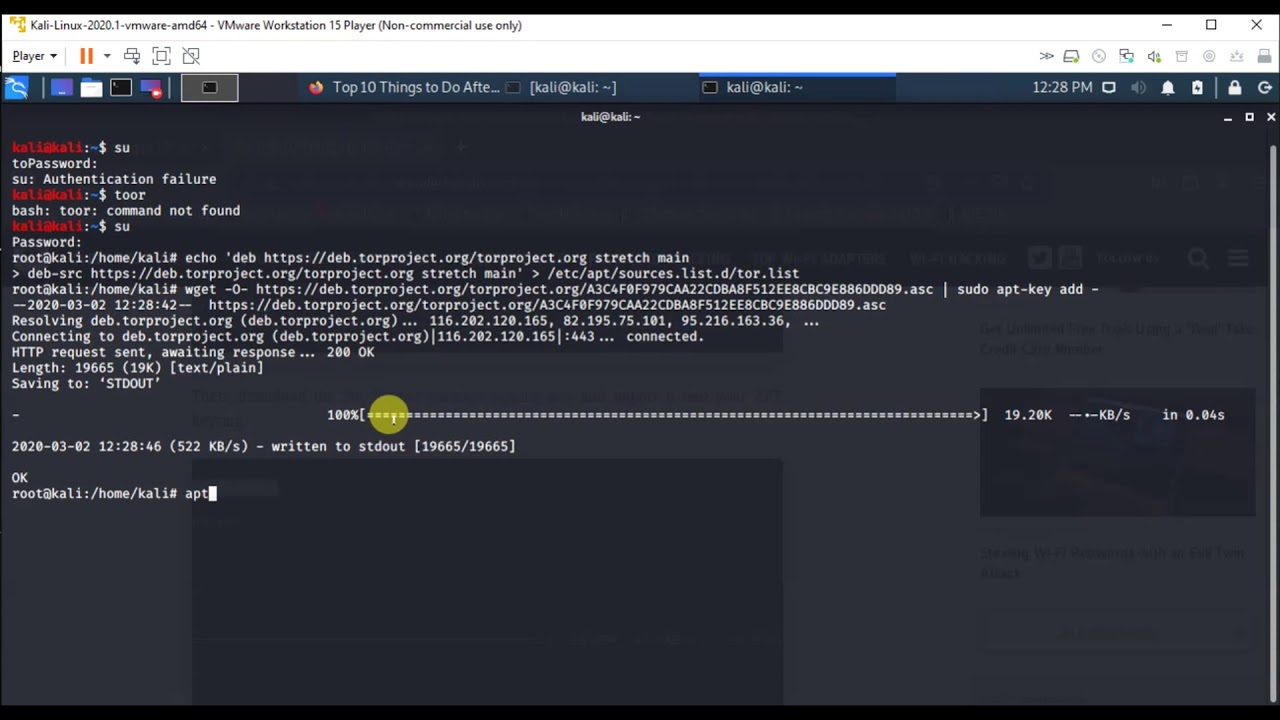Open the Player menu in VMware
The height and width of the screenshot is (720, 1280).
tap(34, 56)
